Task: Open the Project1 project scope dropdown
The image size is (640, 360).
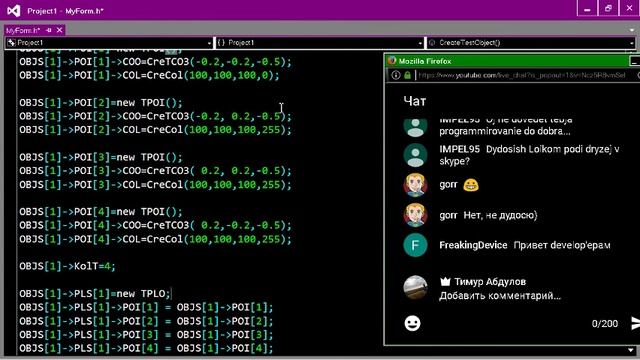Action: (x=109, y=43)
